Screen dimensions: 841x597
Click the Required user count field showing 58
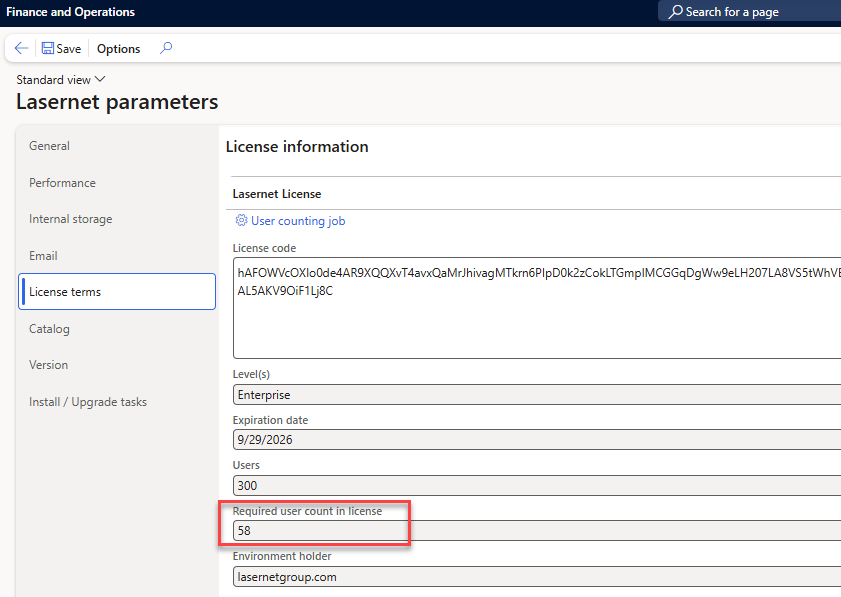click(537, 531)
